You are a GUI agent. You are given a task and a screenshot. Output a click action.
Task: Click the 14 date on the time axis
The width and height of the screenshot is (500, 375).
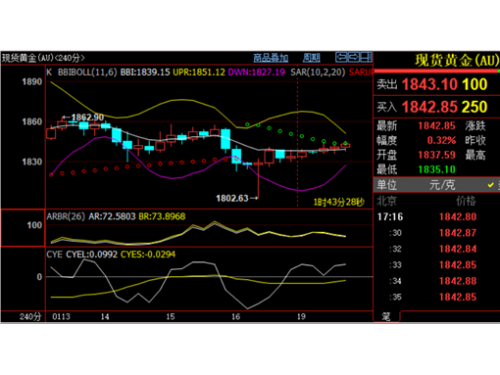point(105,316)
